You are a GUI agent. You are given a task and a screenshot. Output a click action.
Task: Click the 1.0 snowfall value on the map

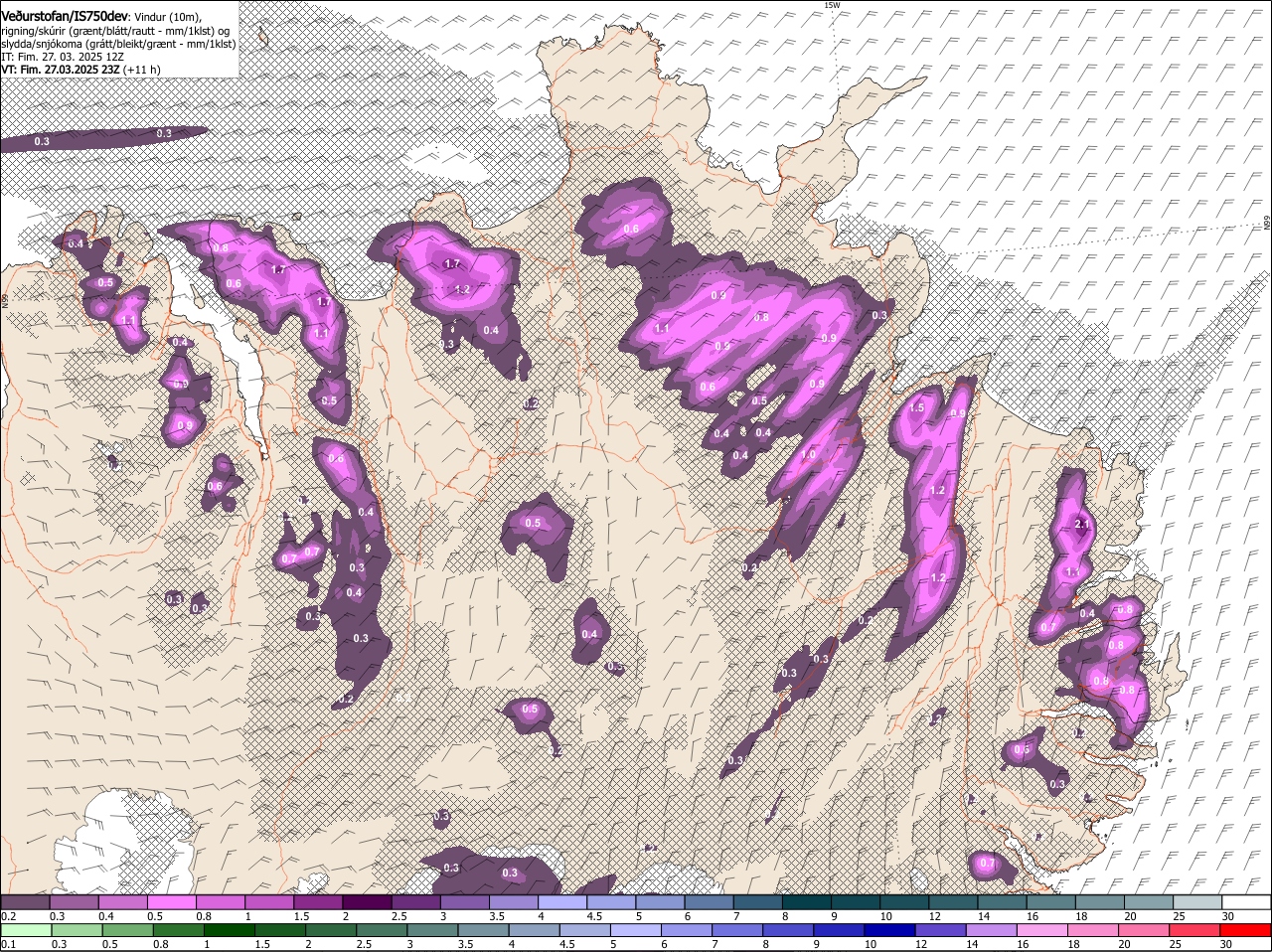(808, 454)
